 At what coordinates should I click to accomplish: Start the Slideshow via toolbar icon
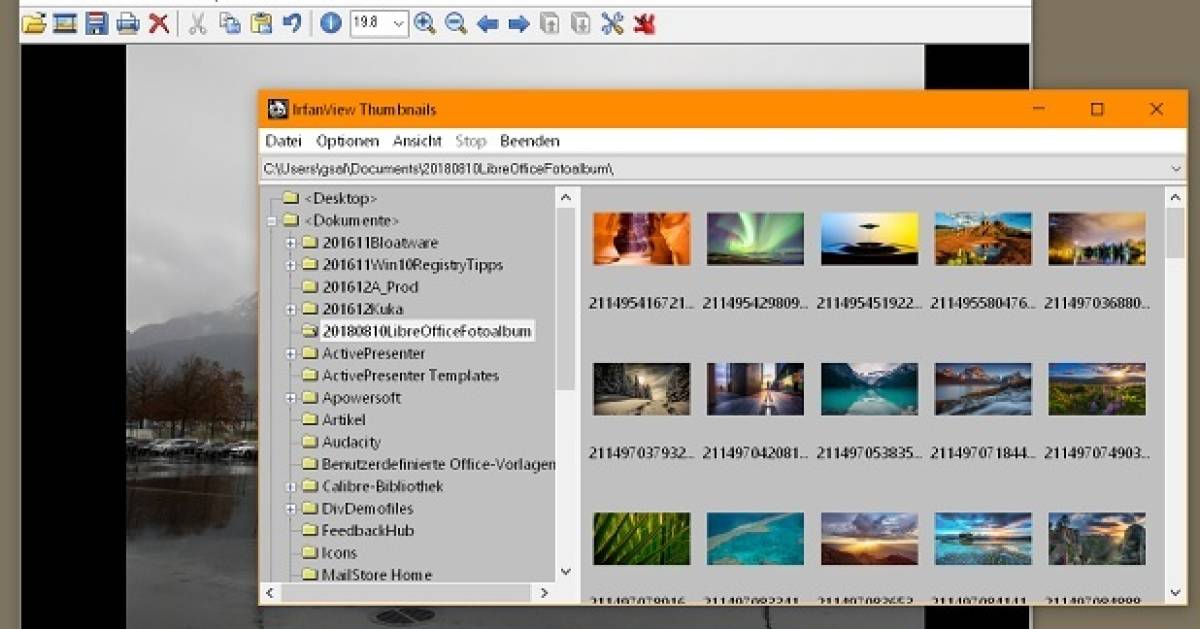[65, 23]
